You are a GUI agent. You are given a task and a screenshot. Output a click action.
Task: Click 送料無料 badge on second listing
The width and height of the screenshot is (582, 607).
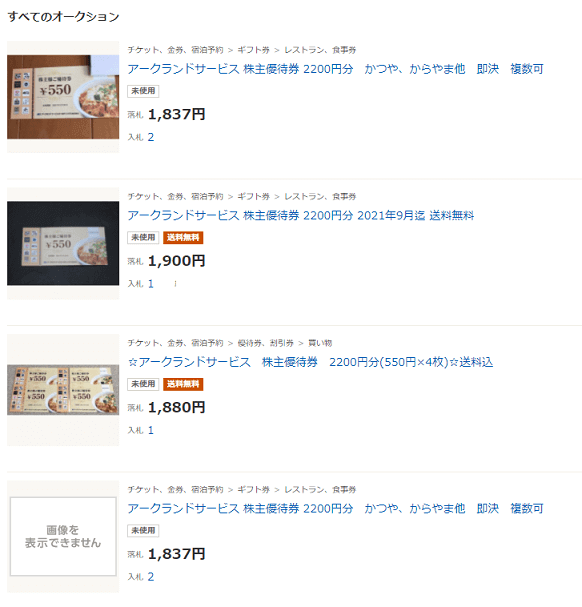183,237
